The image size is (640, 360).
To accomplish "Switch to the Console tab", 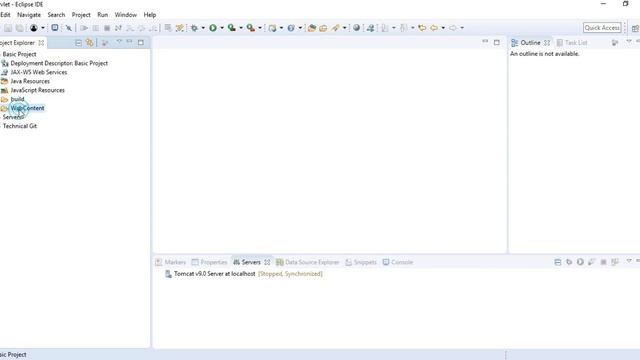I will tap(398, 262).
